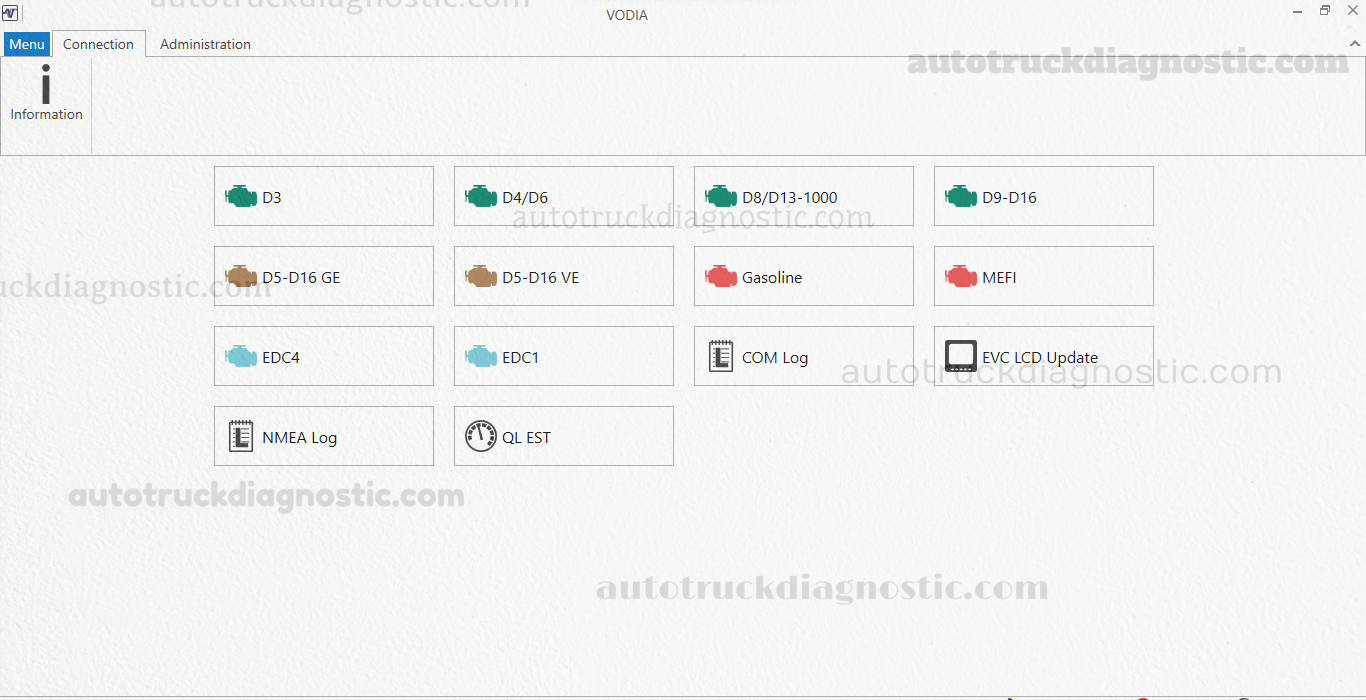The width and height of the screenshot is (1366, 700).
Task: Open the NMEA Log button
Action: (324, 436)
